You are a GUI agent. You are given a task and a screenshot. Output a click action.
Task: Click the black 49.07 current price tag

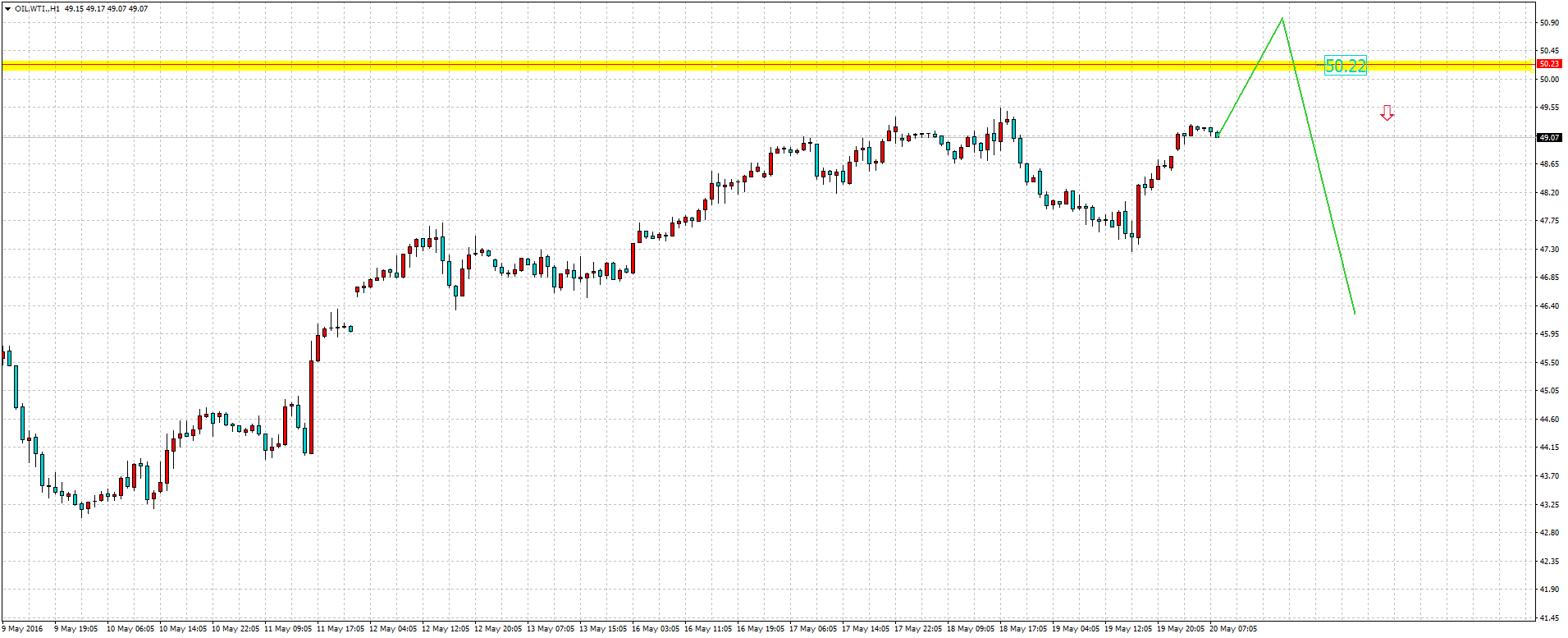(1549, 137)
